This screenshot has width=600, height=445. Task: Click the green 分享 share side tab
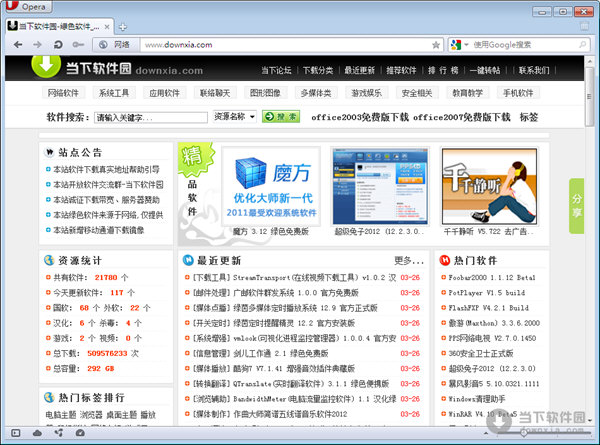pyautogui.click(x=577, y=206)
